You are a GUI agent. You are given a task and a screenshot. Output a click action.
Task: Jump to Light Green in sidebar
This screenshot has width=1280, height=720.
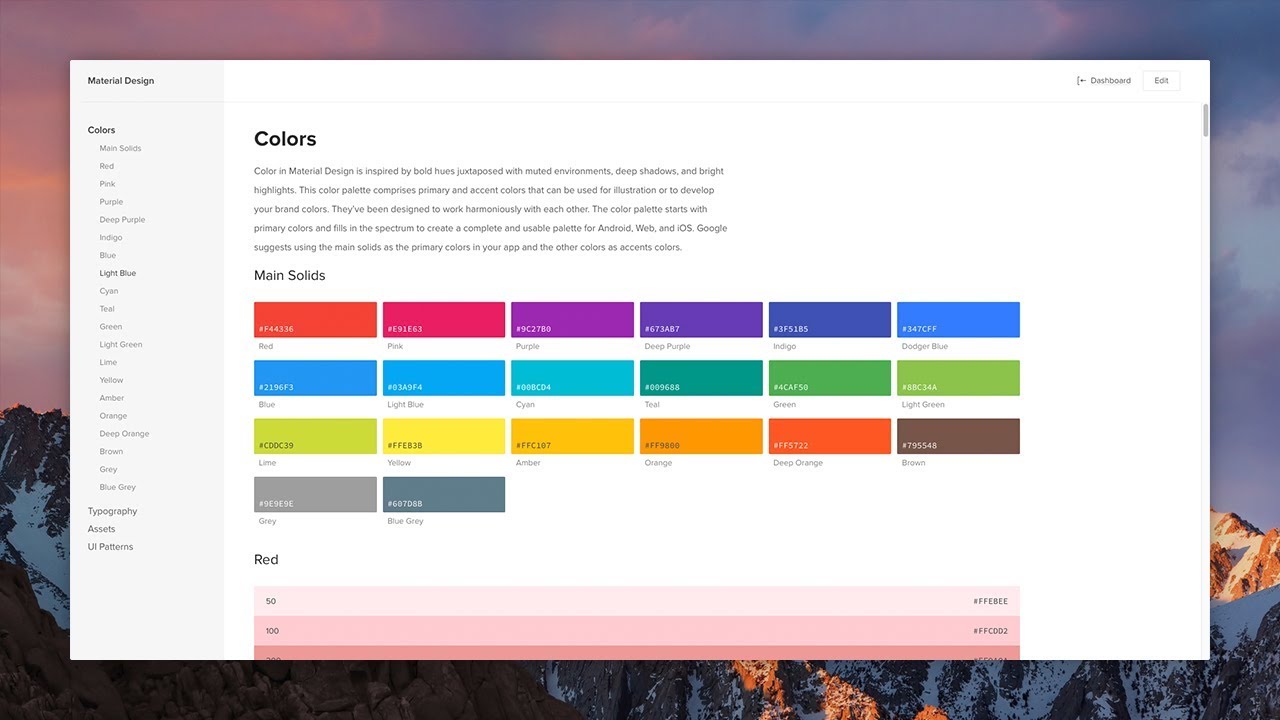pos(121,345)
